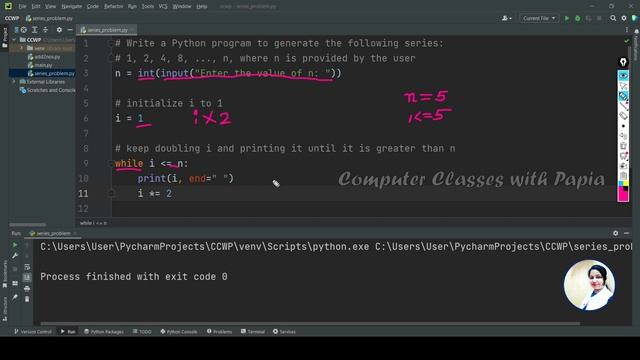Open main.py in project tree

pos(40,65)
